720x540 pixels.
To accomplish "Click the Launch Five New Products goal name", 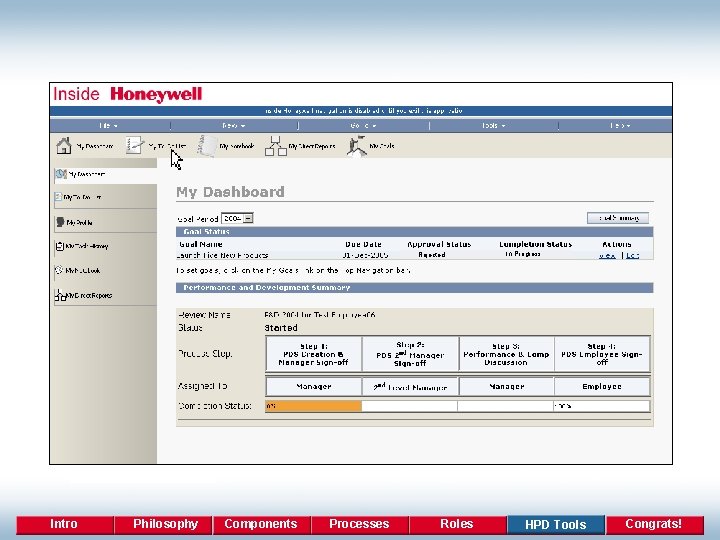I will click(x=223, y=255).
